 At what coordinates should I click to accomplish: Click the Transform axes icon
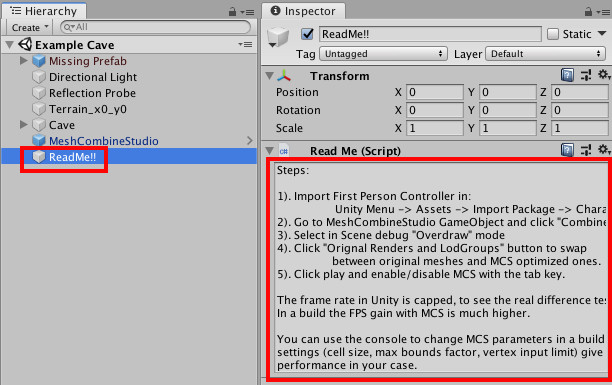tap(284, 75)
